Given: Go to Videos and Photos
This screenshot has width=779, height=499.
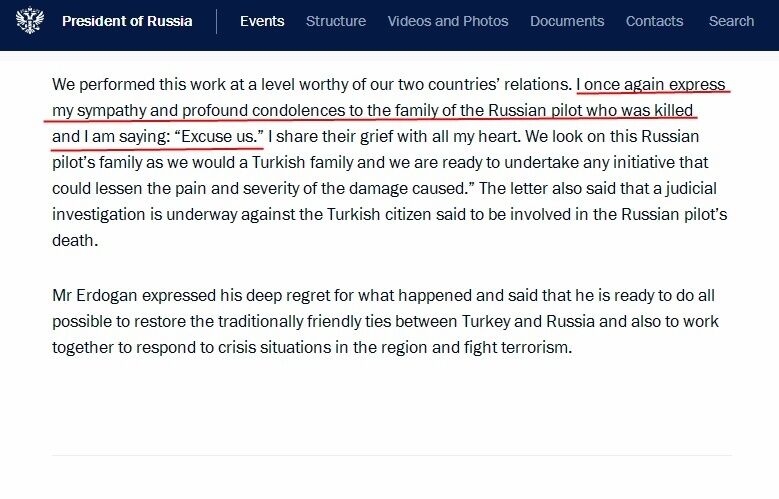Looking at the screenshot, I should coord(448,21).
